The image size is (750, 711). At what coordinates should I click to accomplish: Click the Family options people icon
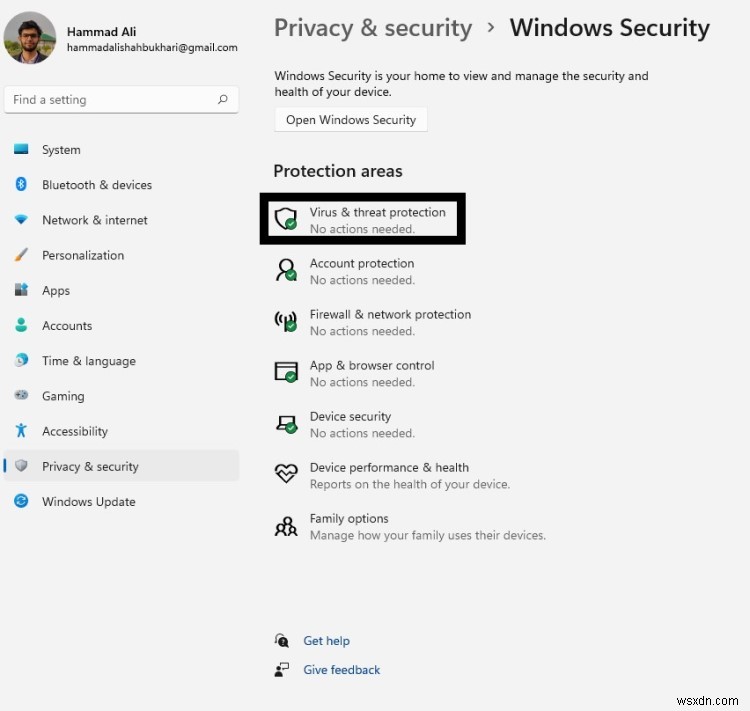tap(286, 526)
